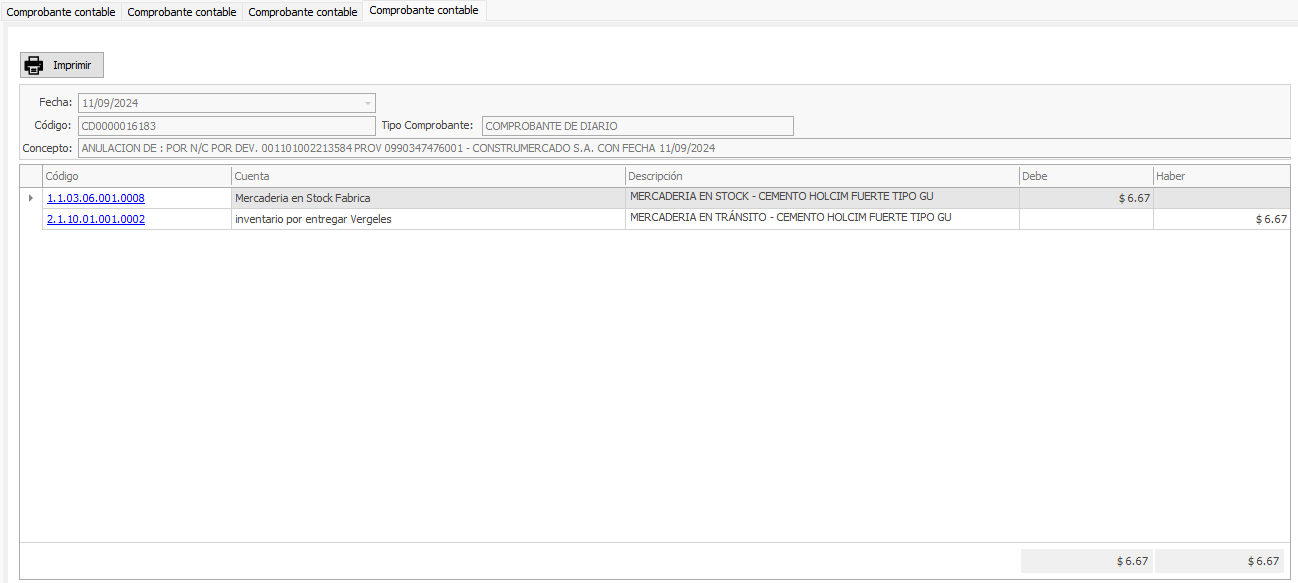Select the inventario por entregar Vergeles cell

click(427, 219)
